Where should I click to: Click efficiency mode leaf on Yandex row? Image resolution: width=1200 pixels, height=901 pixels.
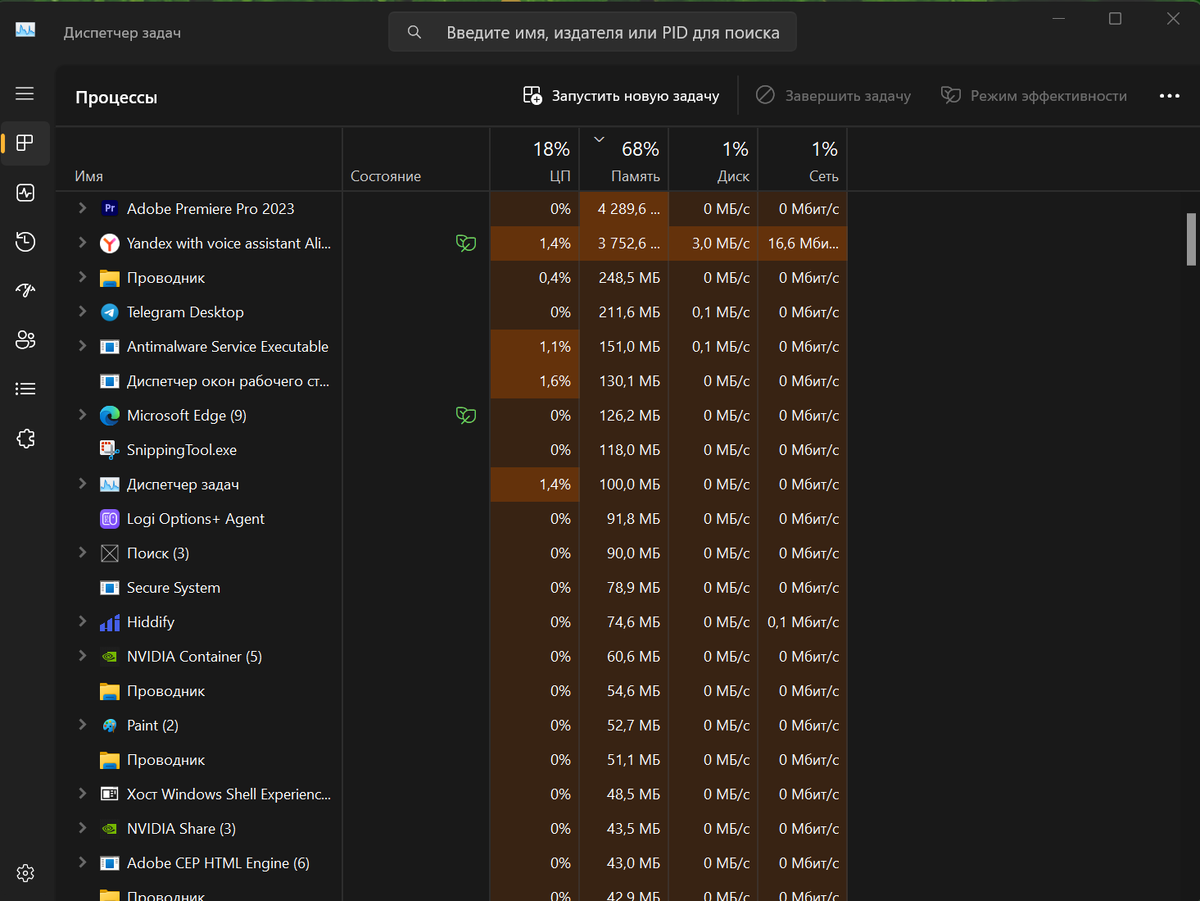[465, 243]
